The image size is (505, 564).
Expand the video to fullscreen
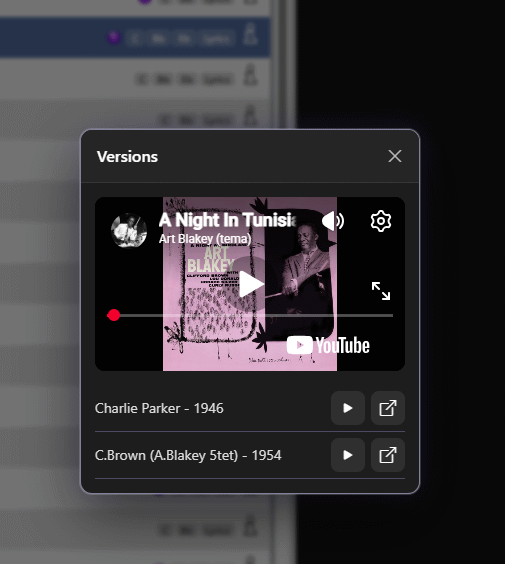(381, 291)
